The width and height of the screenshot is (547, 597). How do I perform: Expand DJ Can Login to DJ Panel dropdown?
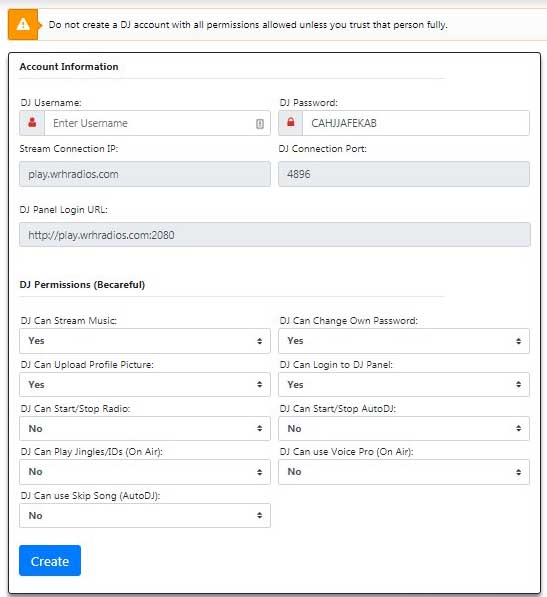pyautogui.click(x=404, y=385)
